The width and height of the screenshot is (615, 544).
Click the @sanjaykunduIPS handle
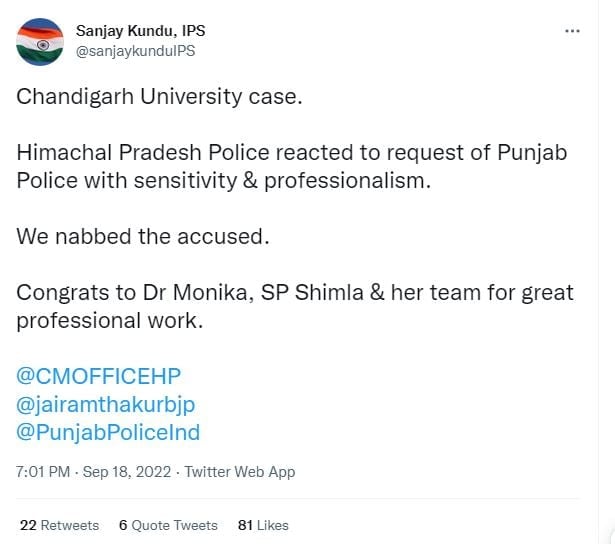coord(135,51)
